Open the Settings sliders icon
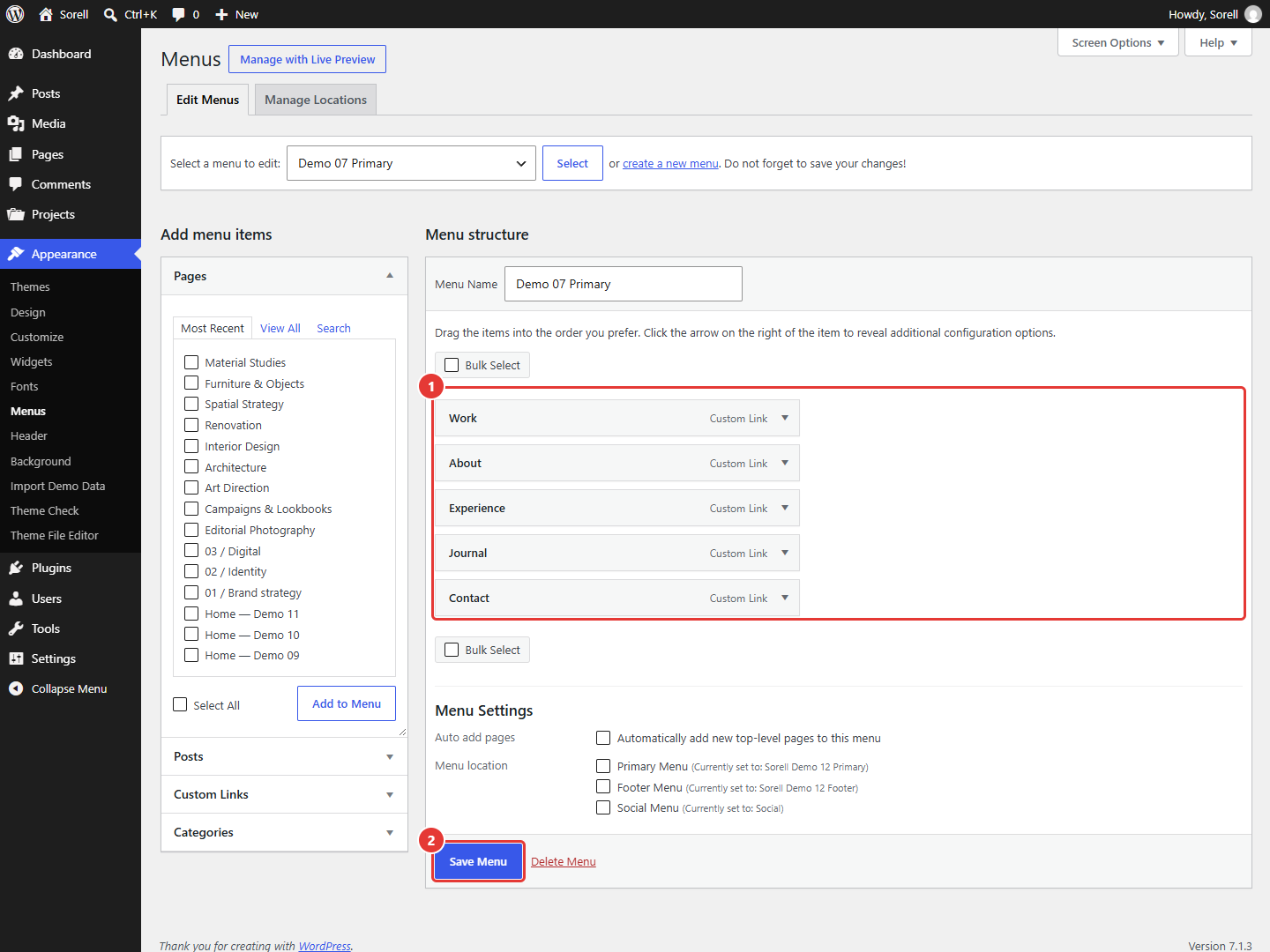Screen dimensions: 1270x952 (x=16, y=658)
